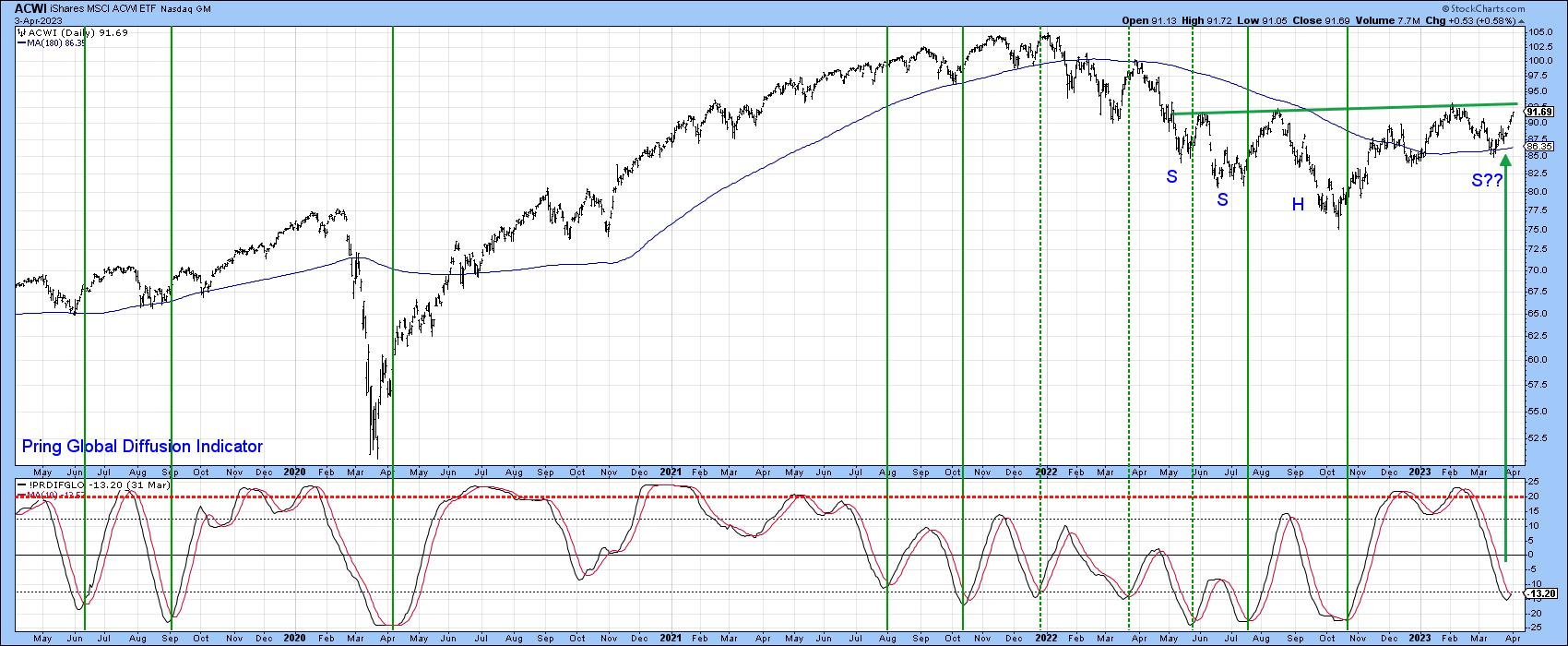Viewport: 1568px width, 646px height.
Task: Click the 65.0 price axis label
Action: (1538, 314)
